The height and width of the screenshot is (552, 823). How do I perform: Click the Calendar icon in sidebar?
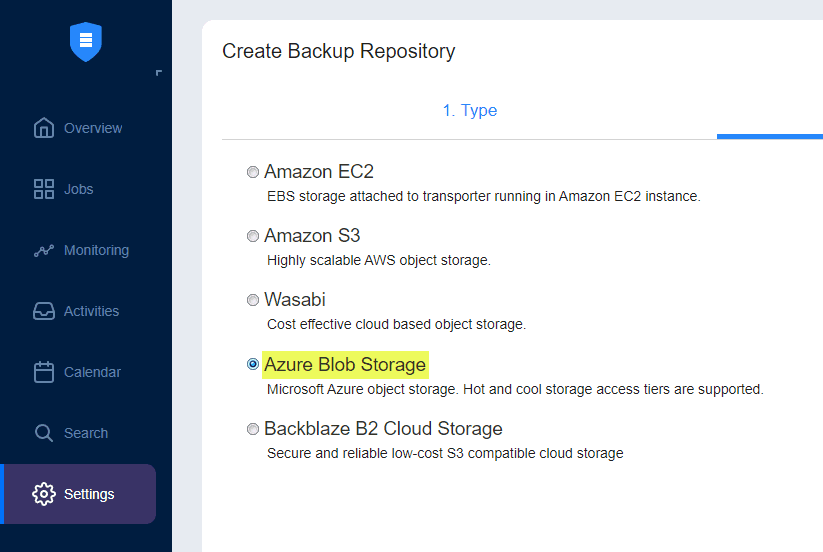(x=44, y=372)
